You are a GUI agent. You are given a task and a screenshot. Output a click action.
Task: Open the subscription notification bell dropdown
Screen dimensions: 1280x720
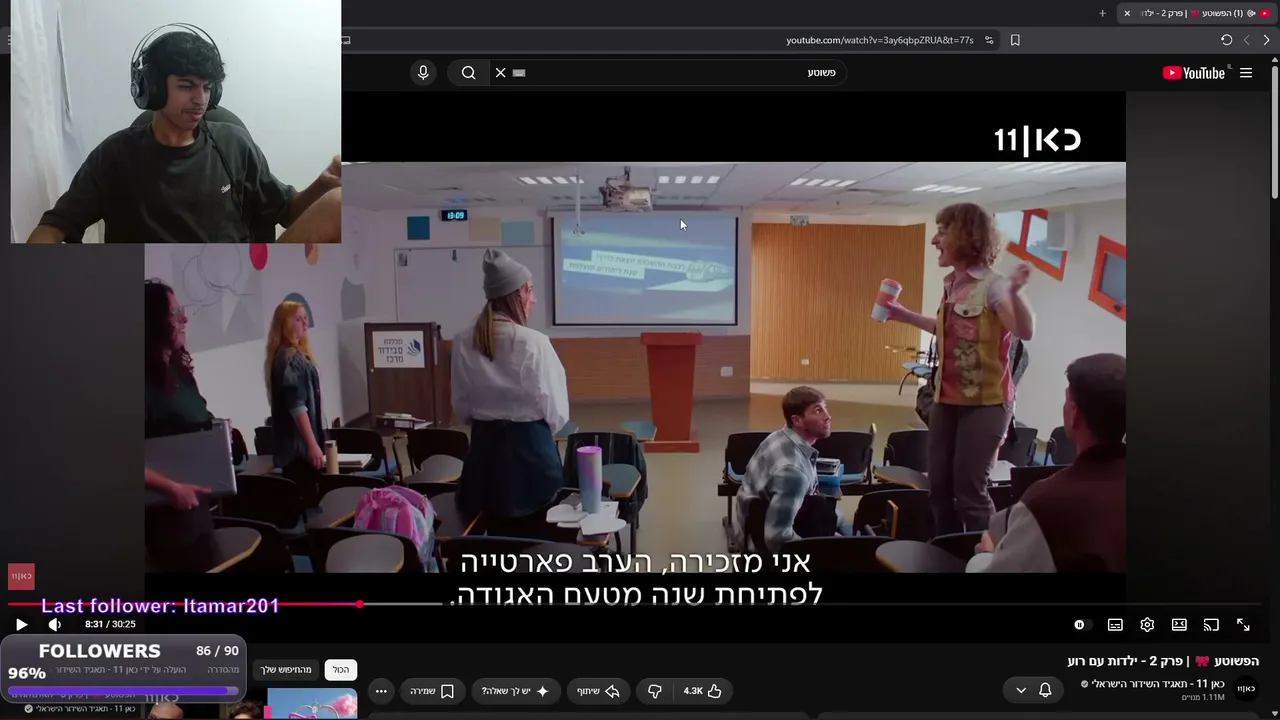pyautogui.click(x=1033, y=690)
